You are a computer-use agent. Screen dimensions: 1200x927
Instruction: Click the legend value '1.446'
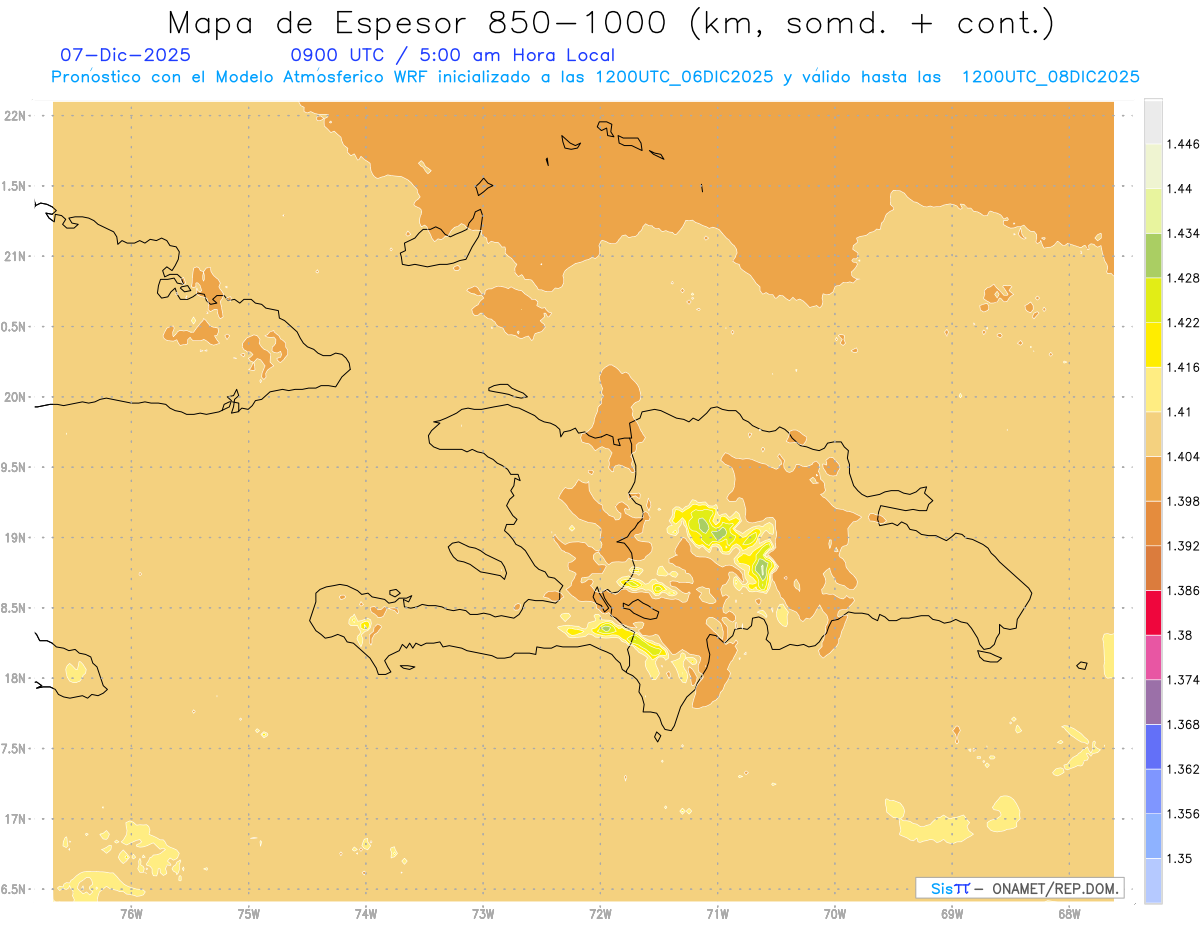pyautogui.click(x=1183, y=144)
